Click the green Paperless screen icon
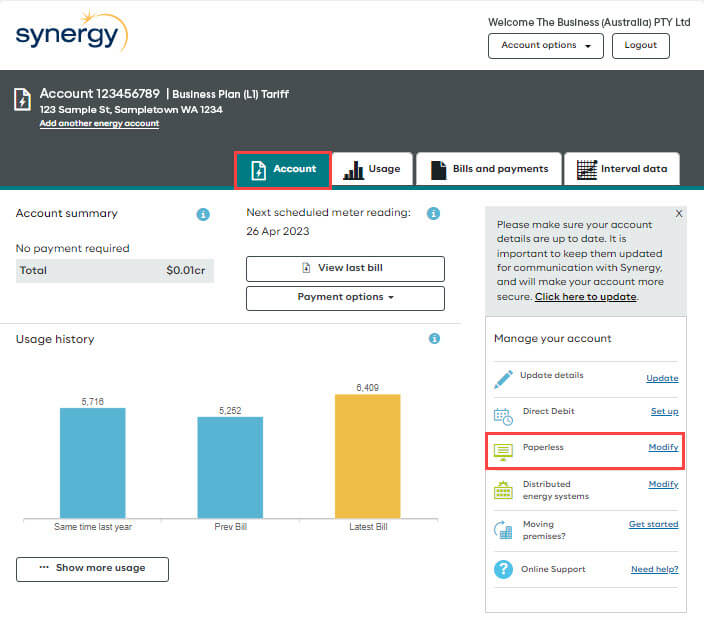704x620 pixels. point(503,452)
